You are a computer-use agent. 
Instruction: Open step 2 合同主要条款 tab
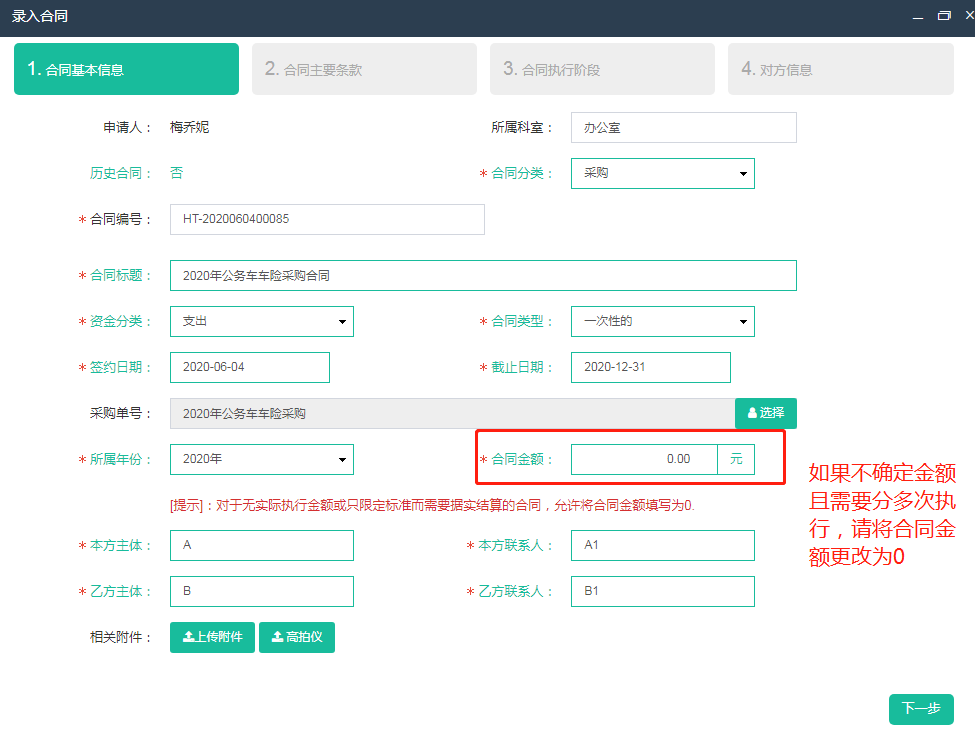pyautogui.click(x=364, y=69)
